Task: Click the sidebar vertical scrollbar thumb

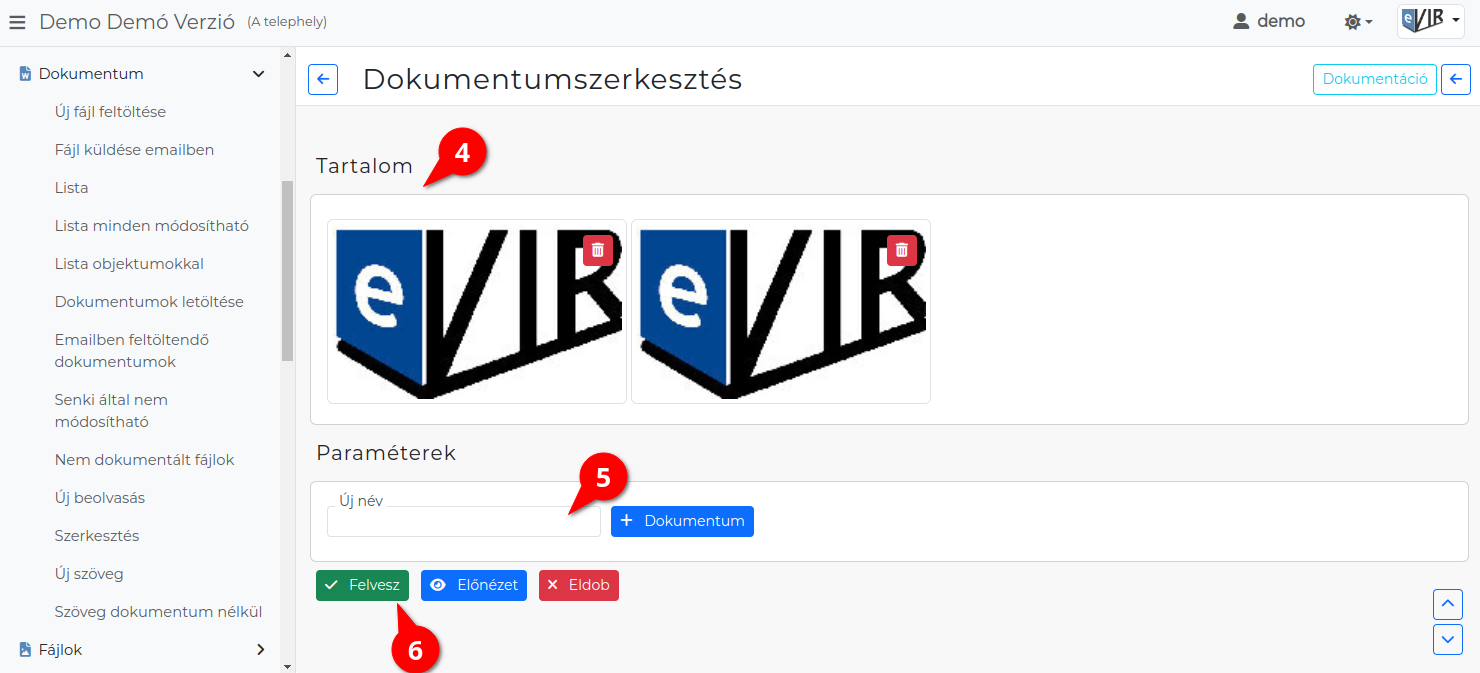Action: (288, 270)
